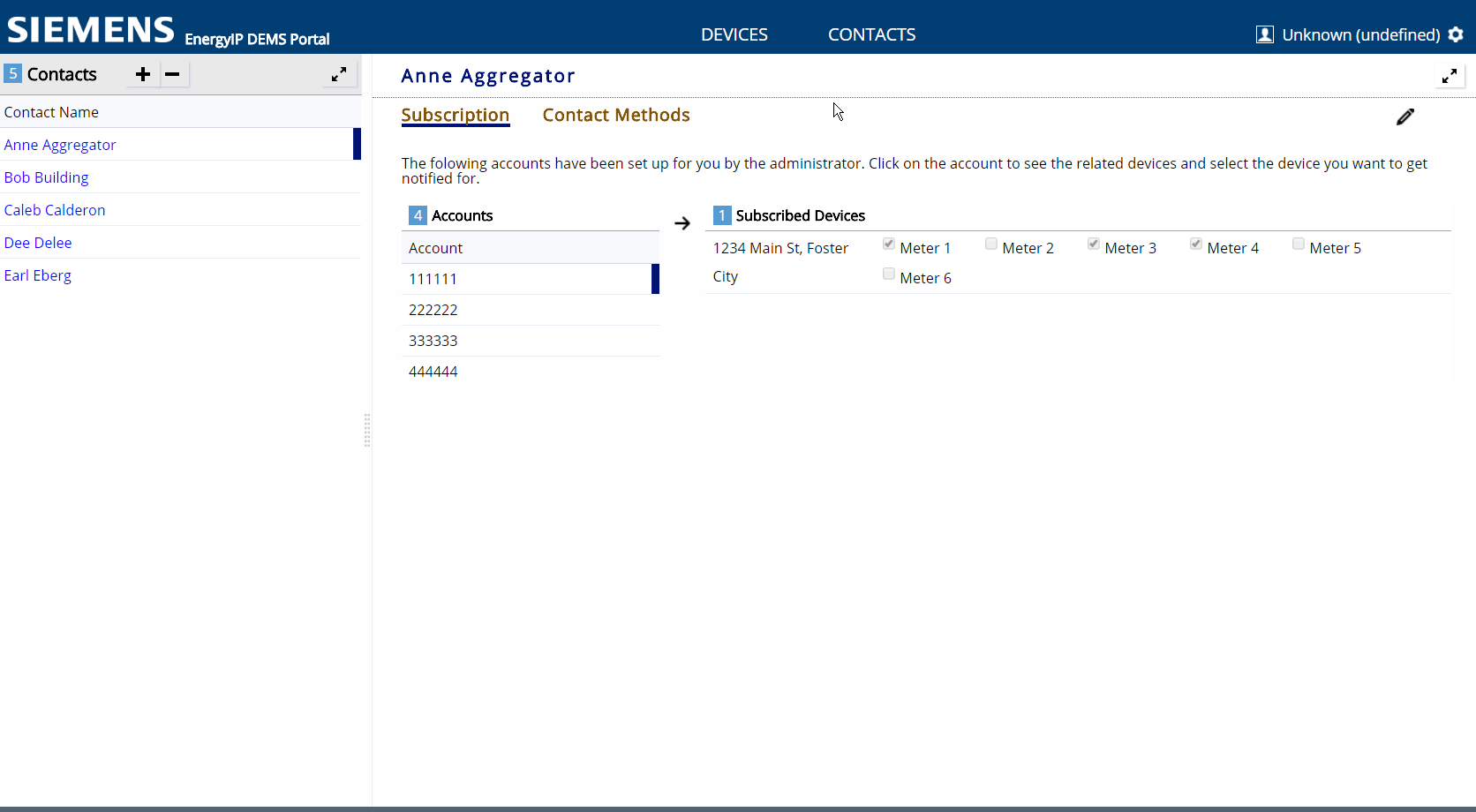The height and width of the screenshot is (812, 1476).
Task: Select account 222222
Action: 531,310
